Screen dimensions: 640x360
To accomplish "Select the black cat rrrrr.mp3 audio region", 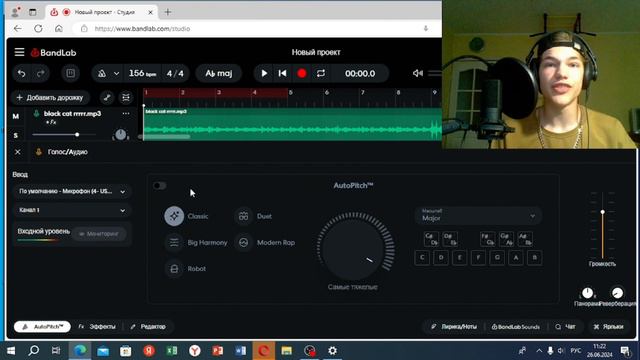I will (292, 124).
